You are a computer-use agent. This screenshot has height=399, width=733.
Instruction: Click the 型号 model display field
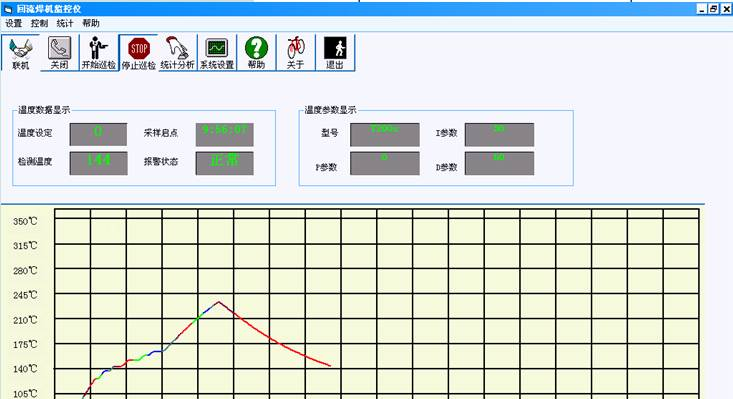click(385, 135)
